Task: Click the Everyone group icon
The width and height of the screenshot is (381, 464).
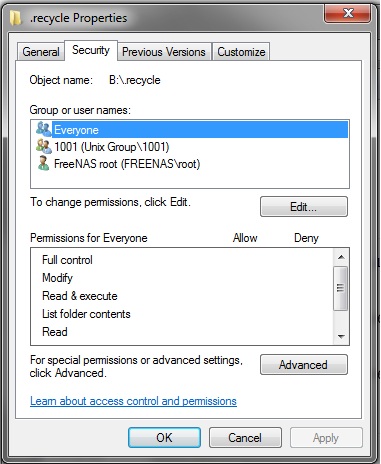Action: pos(44,129)
